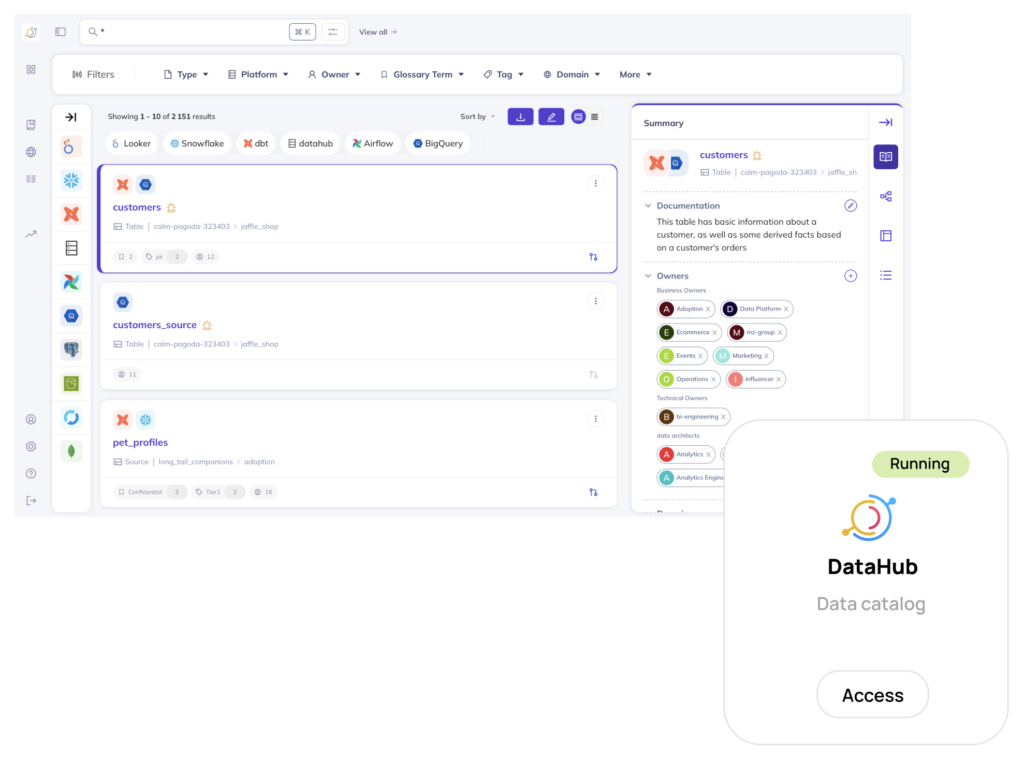
Task: Open the Owner filter dropdown
Action: click(x=334, y=74)
